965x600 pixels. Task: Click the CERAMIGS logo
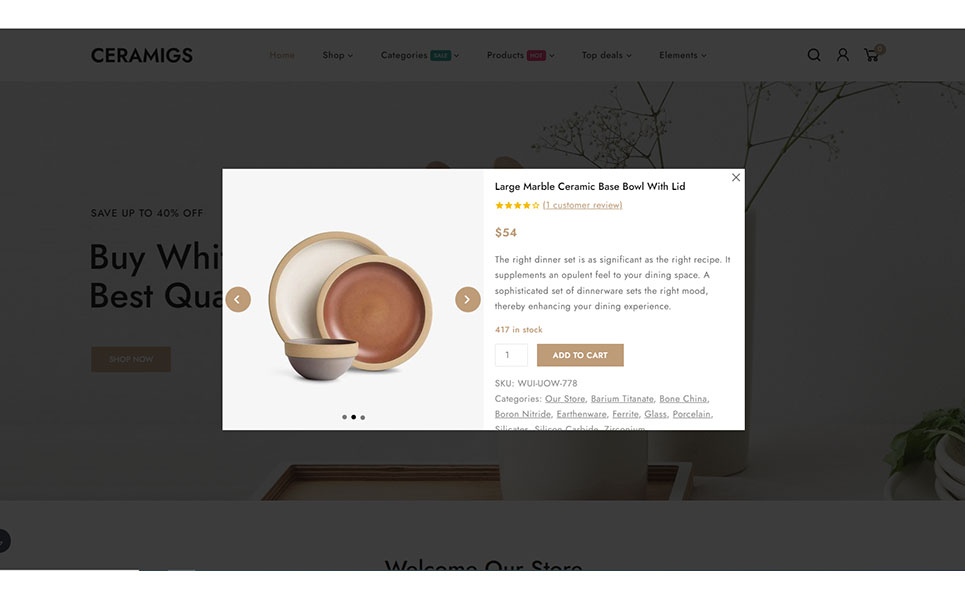pos(142,55)
